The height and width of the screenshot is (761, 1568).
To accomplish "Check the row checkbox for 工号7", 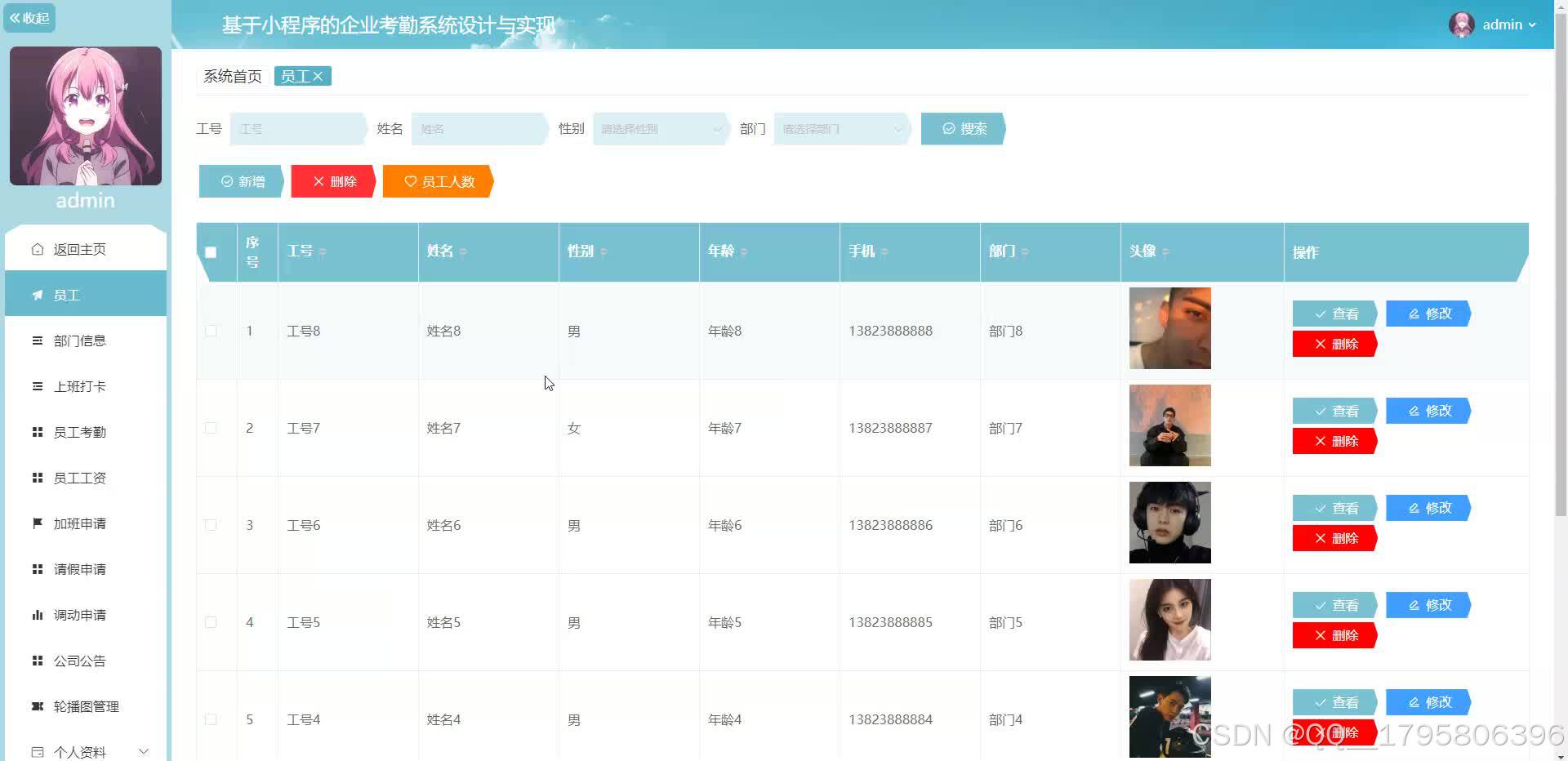I will pos(211,428).
